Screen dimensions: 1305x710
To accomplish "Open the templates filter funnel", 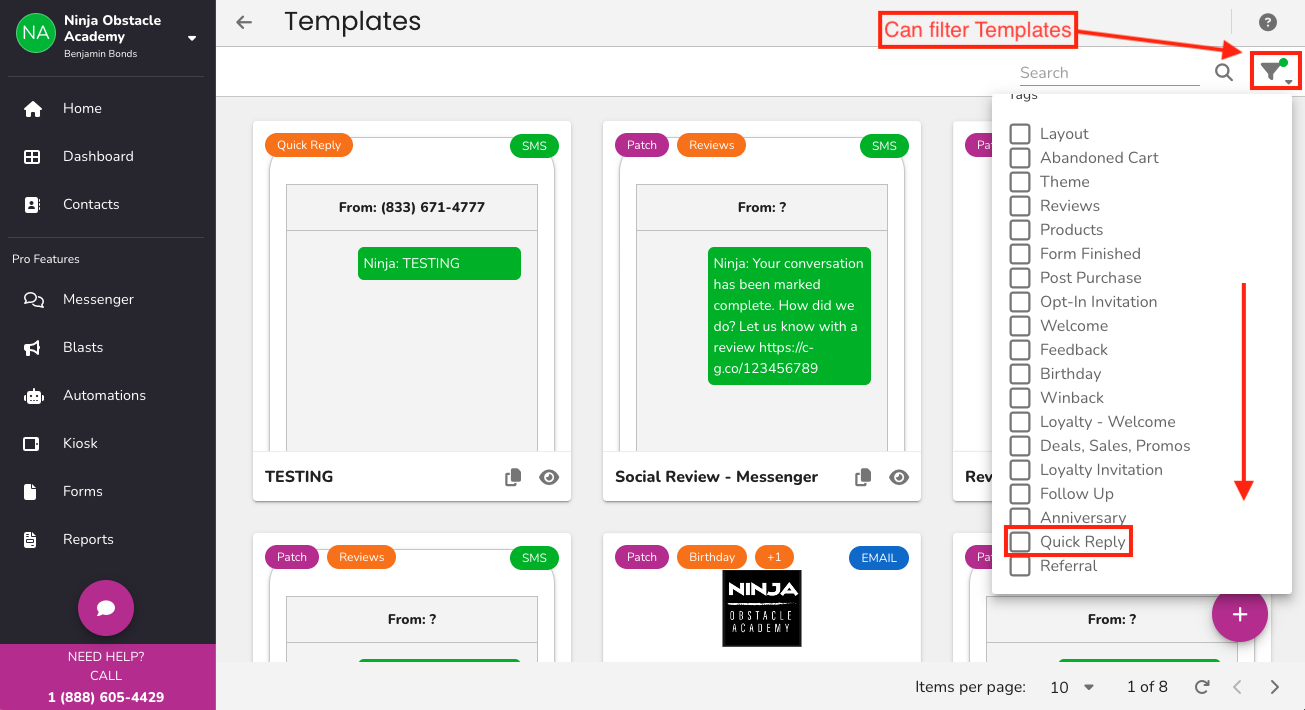I will click(1272, 71).
